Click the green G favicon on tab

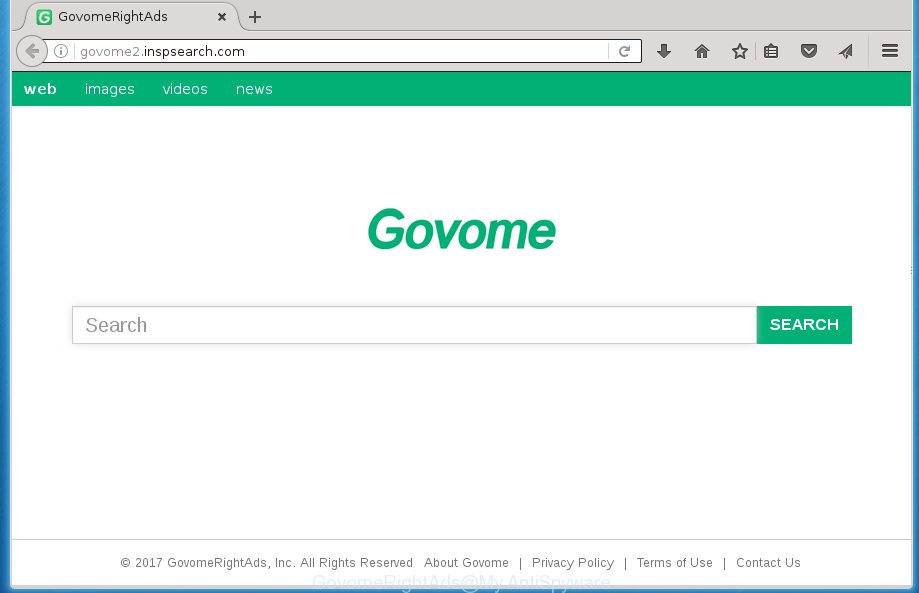(x=44, y=17)
